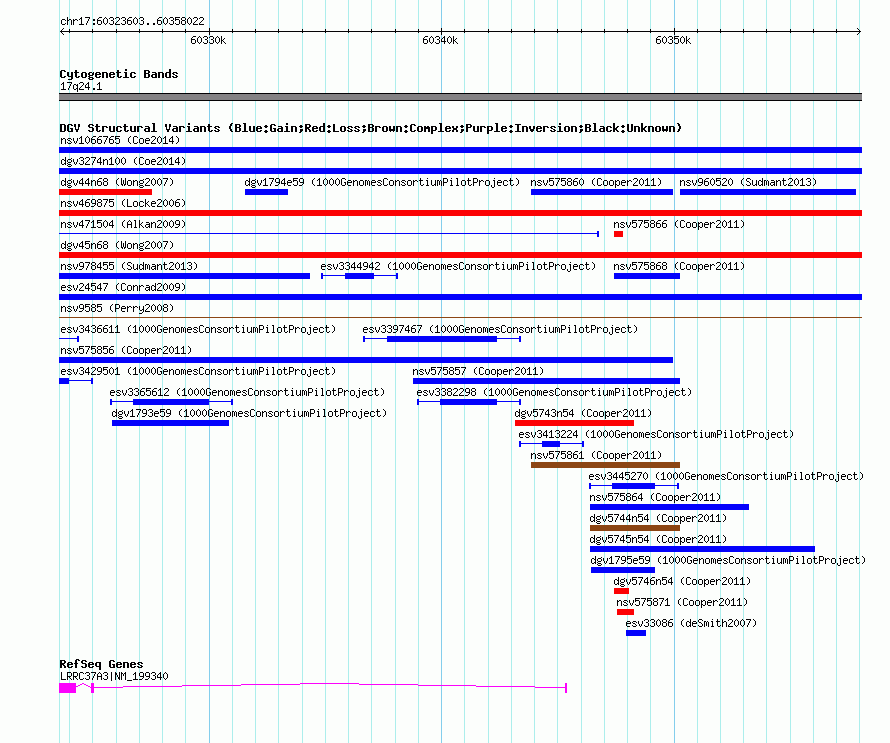This screenshot has width=890, height=743.
Task: Click dgv1793e59 variant label
Action: [249, 413]
